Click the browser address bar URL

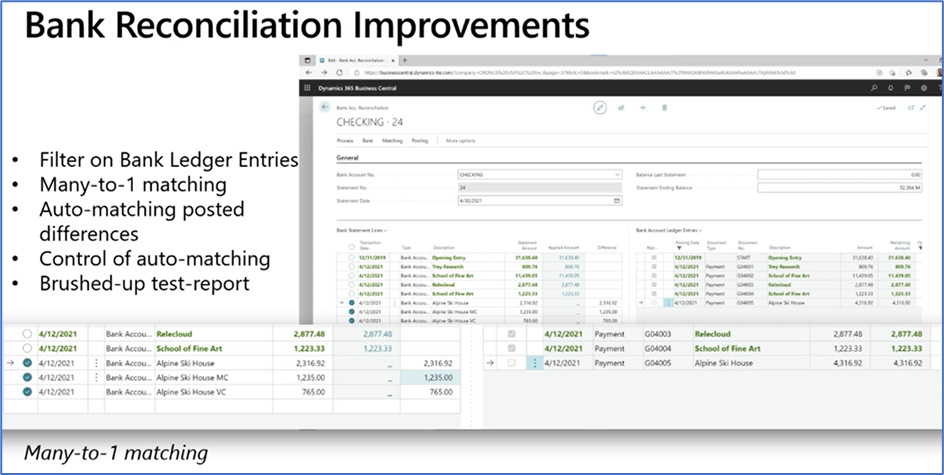581,72
